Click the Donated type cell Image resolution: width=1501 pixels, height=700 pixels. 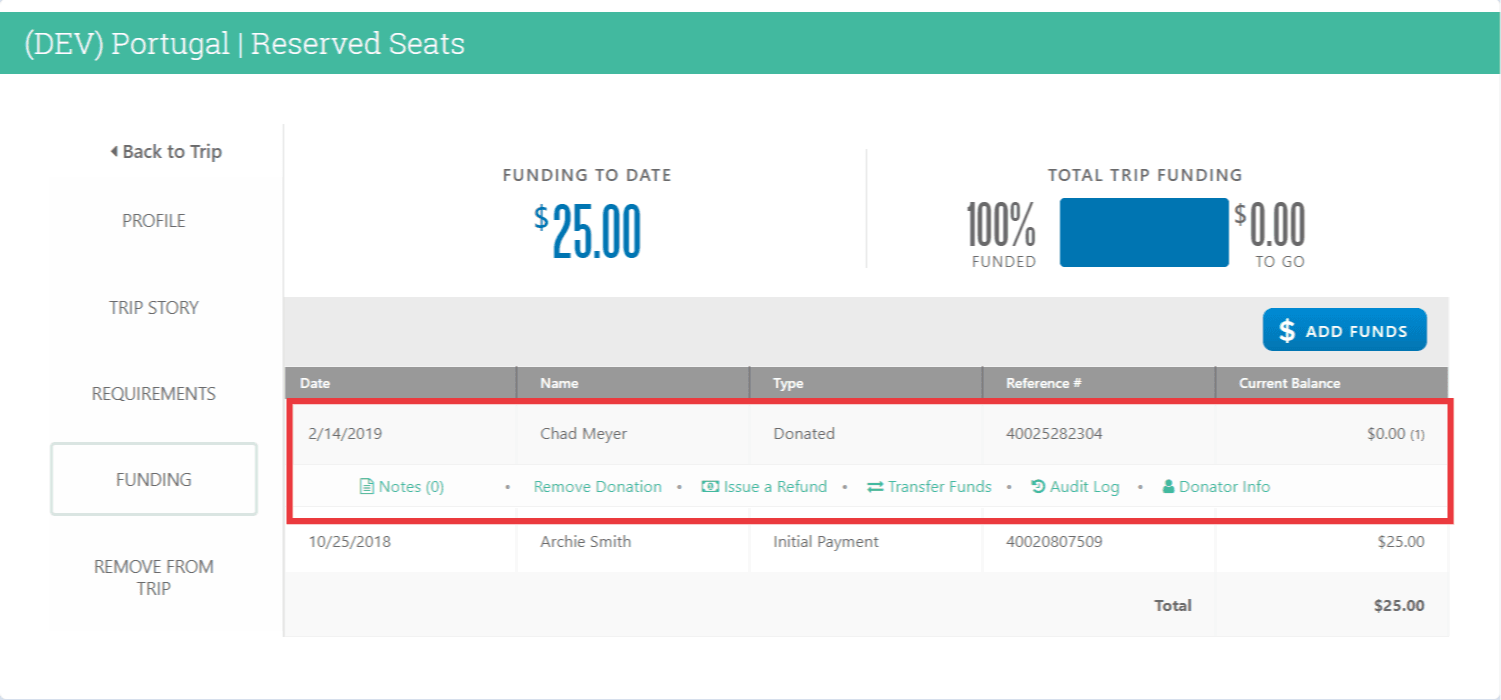(804, 434)
